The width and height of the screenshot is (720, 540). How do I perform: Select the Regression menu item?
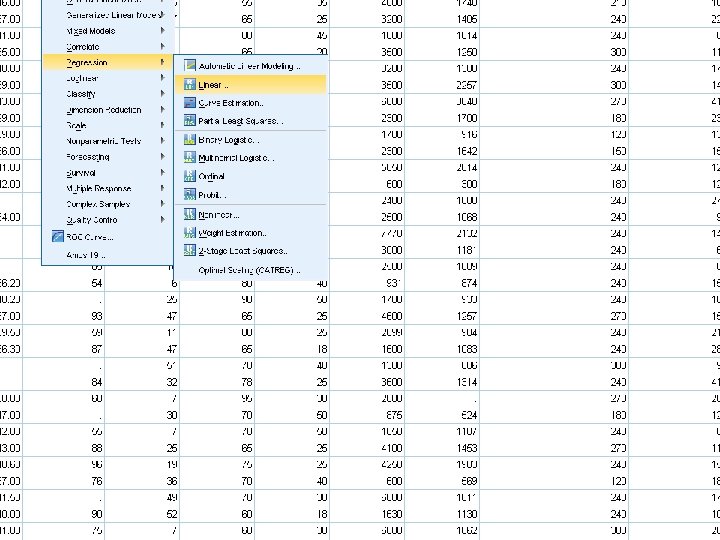coord(107,62)
